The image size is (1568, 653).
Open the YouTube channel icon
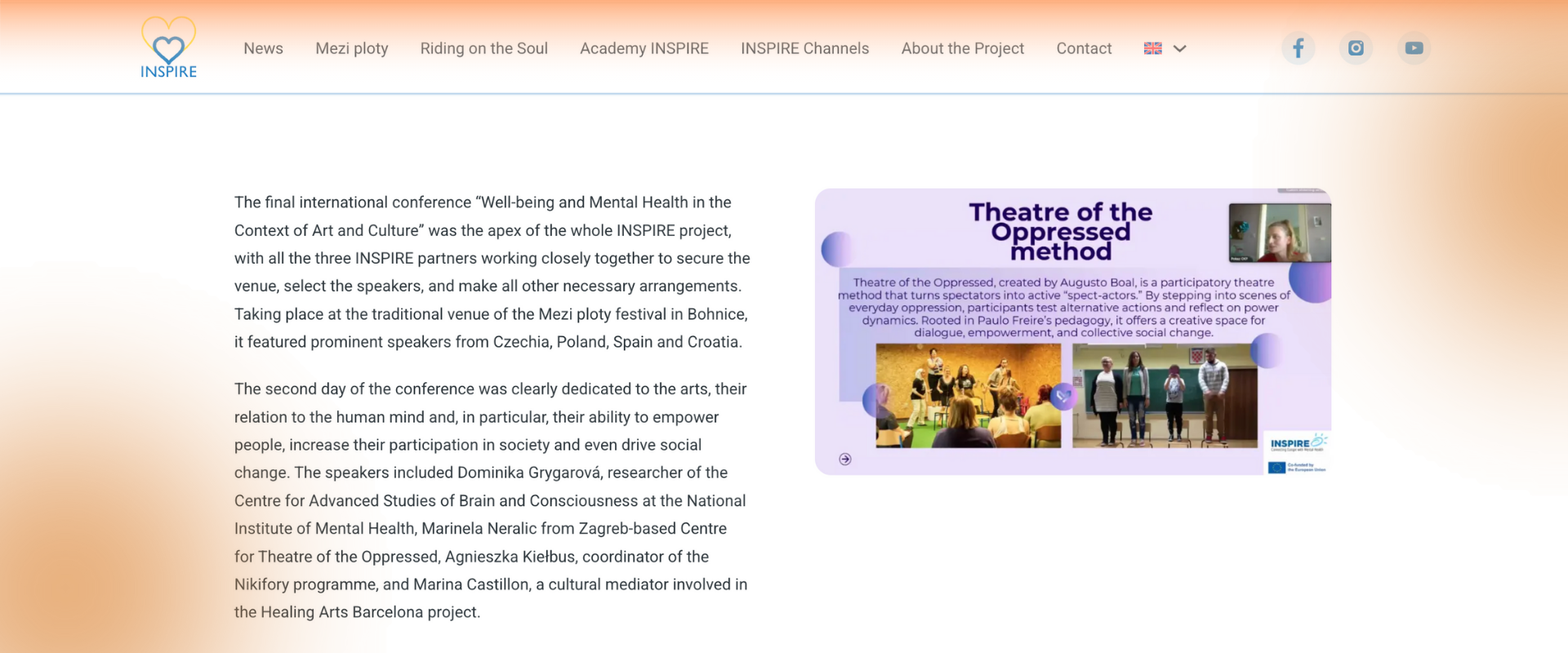tap(1414, 48)
